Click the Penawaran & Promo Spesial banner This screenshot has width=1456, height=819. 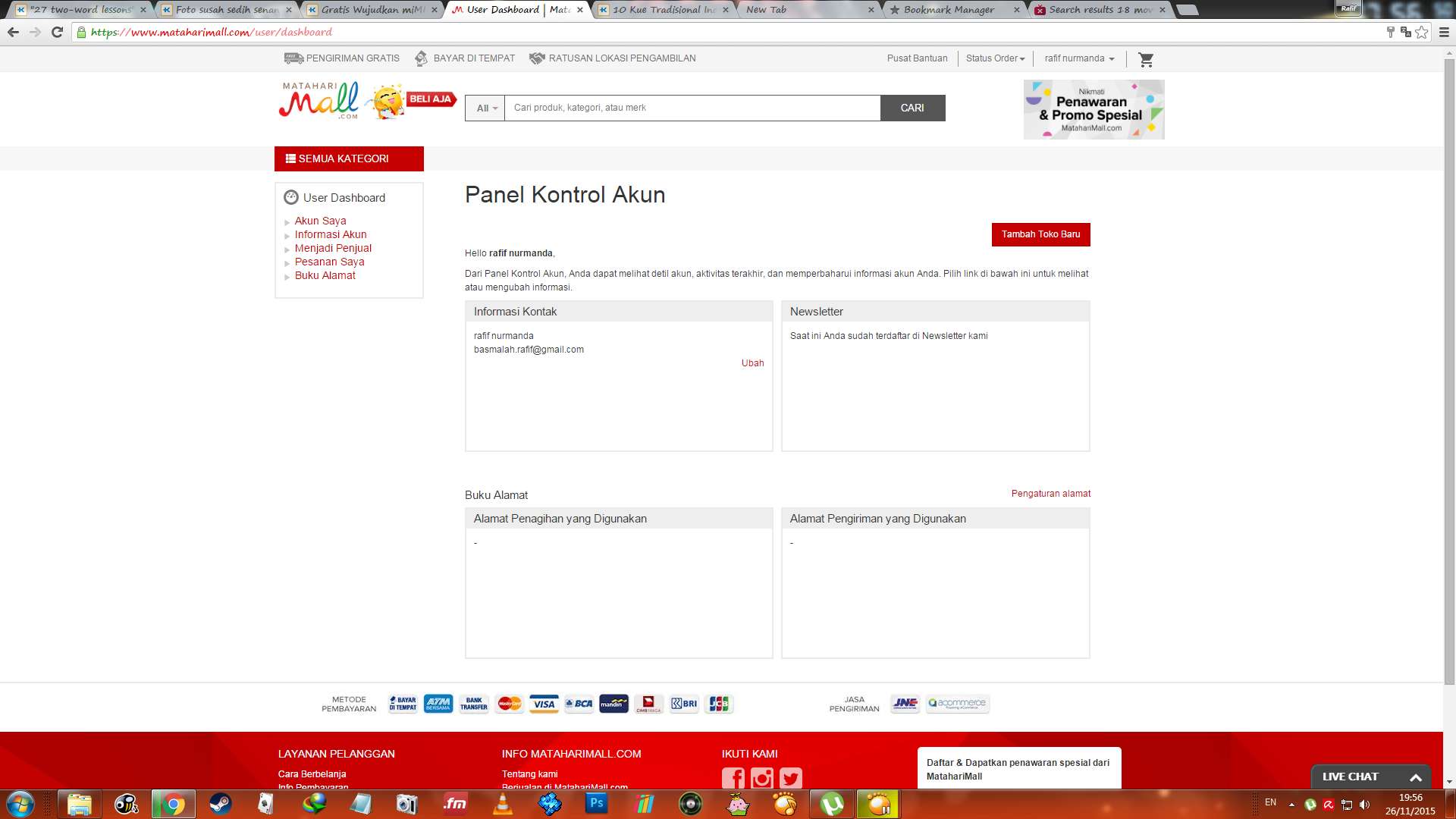click(x=1094, y=109)
